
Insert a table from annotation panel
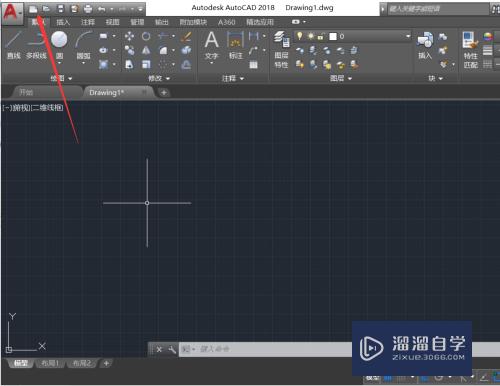coord(254,65)
